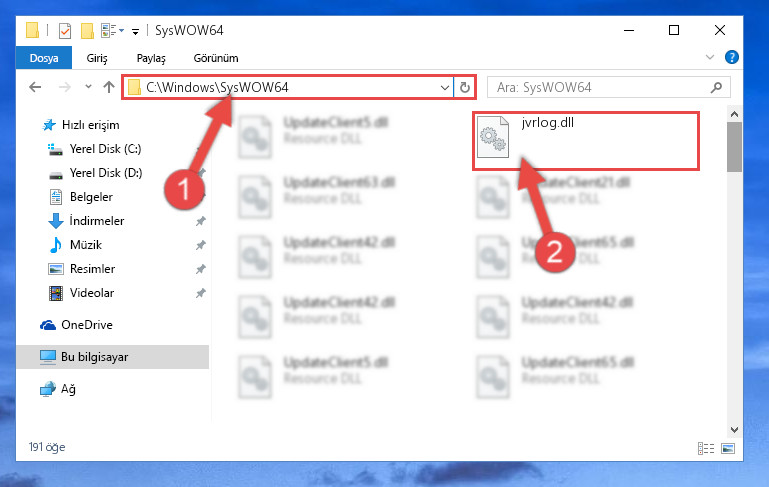Open Customize Quick Access Toolbar dropdown

pos(135,32)
